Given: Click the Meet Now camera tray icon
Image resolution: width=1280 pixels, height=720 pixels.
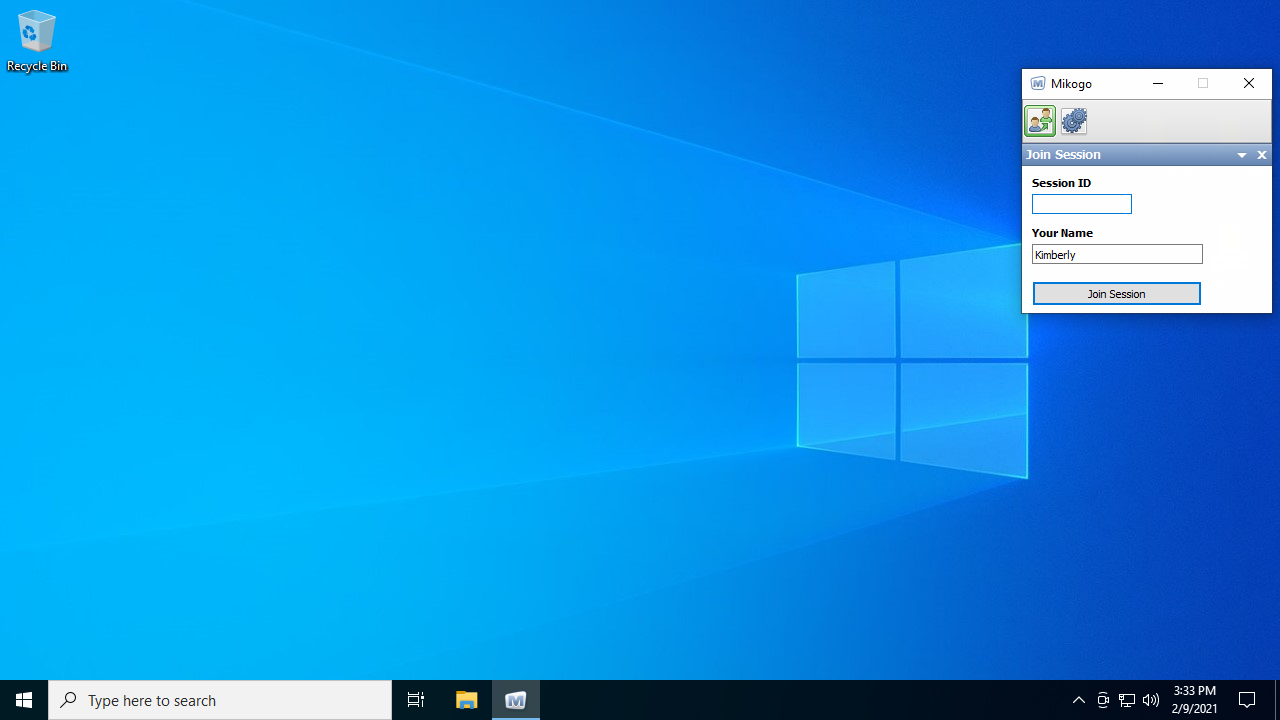Looking at the screenshot, I should tap(1103, 700).
